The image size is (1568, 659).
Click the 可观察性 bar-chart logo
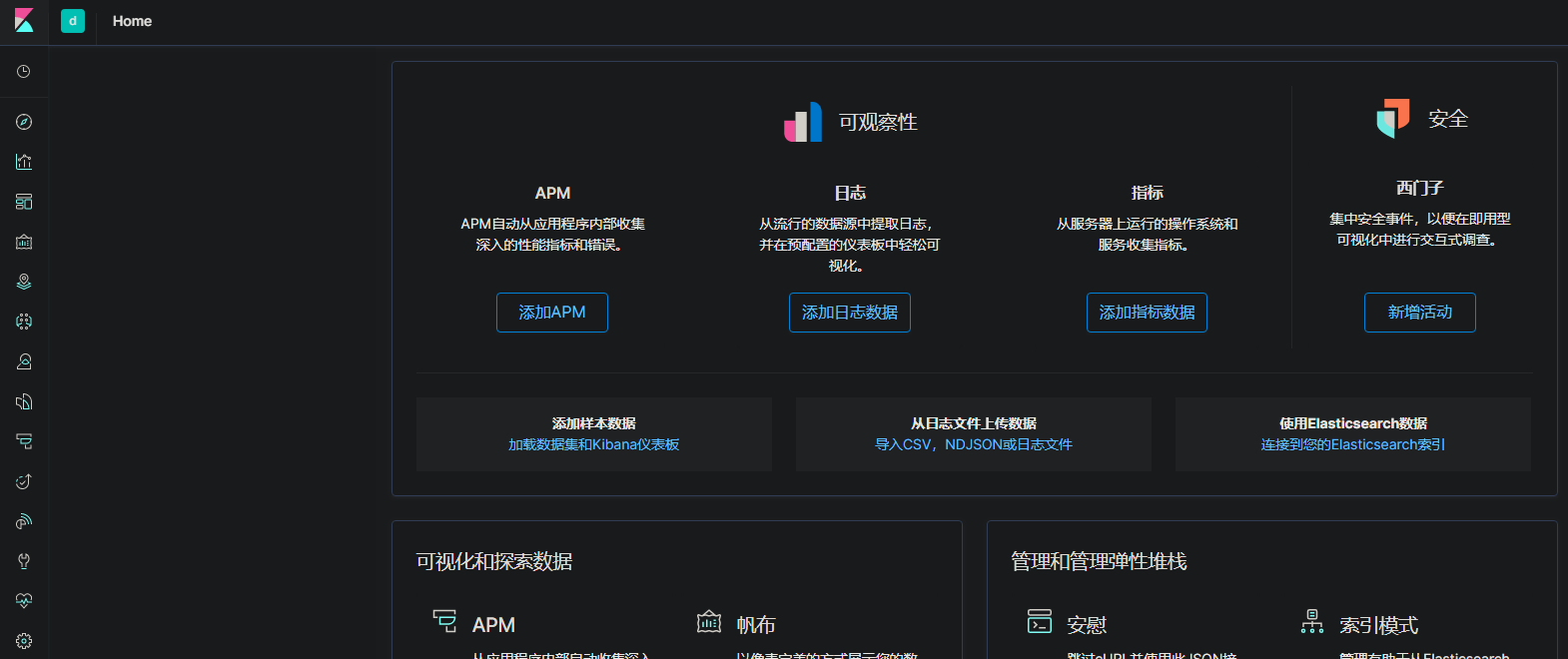[x=803, y=122]
